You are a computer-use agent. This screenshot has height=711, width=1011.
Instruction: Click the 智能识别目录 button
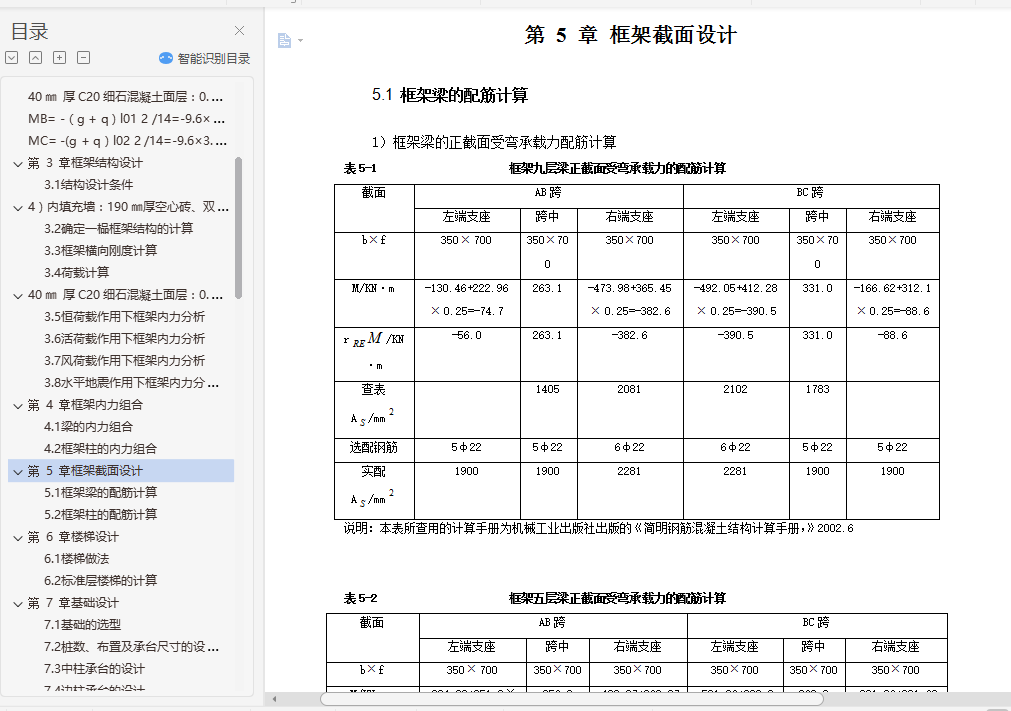point(205,58)
